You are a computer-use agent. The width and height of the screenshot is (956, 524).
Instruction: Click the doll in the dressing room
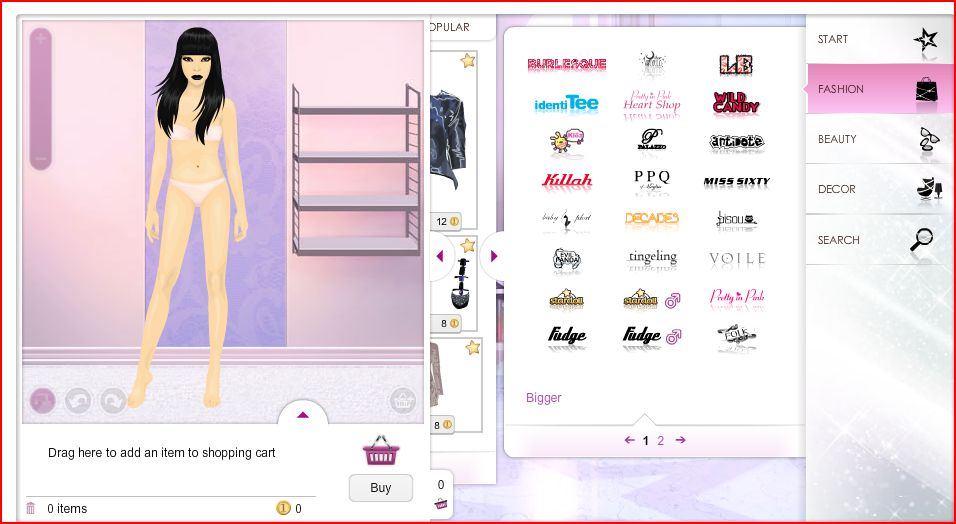coord(196,217)
